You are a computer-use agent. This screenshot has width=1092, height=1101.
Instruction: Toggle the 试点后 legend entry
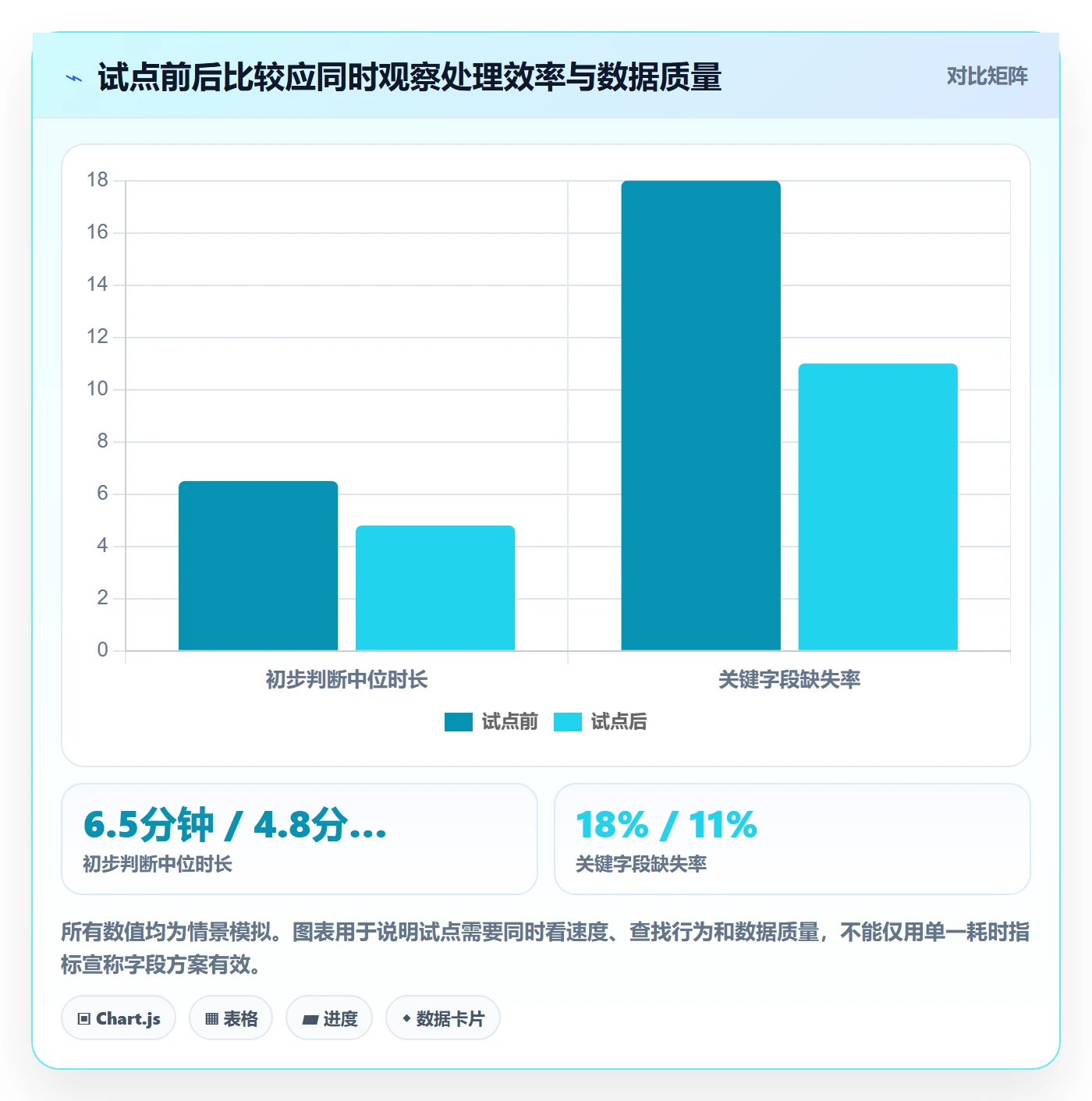coord(601,722)
